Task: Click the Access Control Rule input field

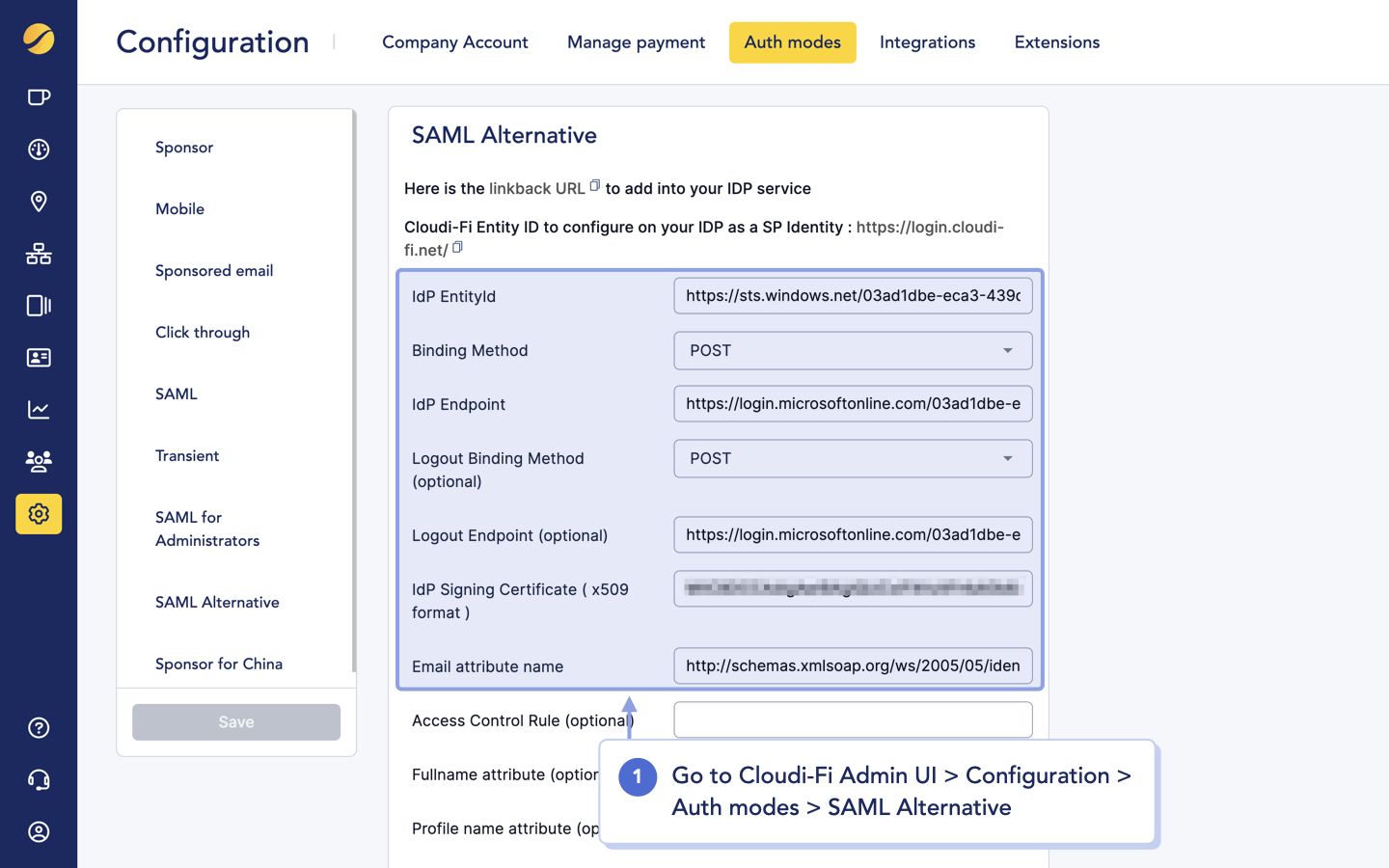Action: [853, 719]
